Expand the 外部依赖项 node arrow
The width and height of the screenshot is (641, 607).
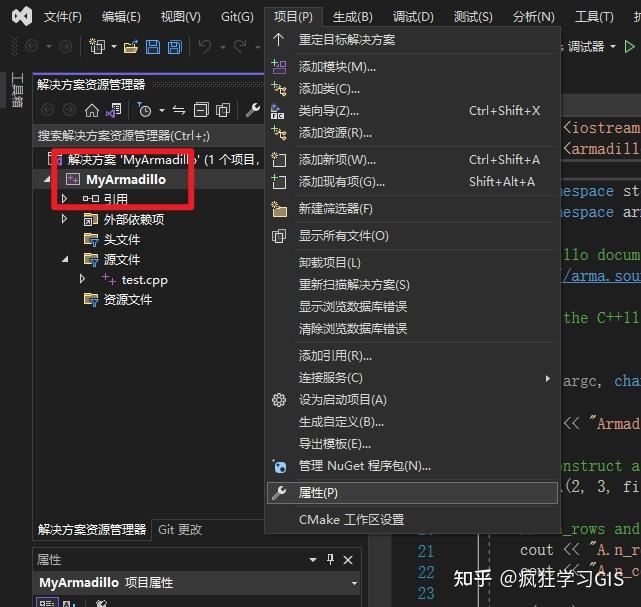[64, 219]
